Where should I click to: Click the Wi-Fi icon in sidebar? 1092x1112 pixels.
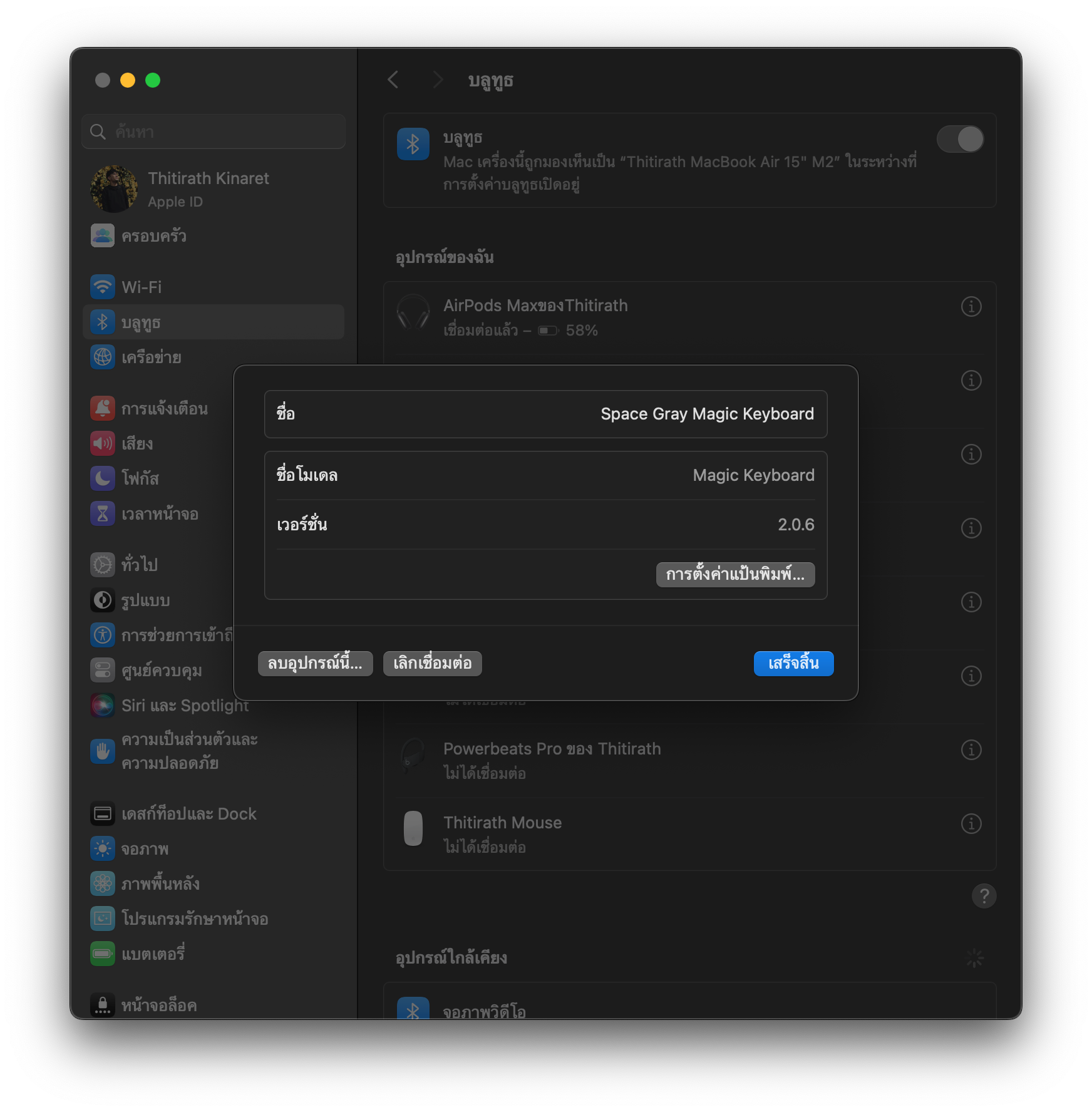pos(103,287)
